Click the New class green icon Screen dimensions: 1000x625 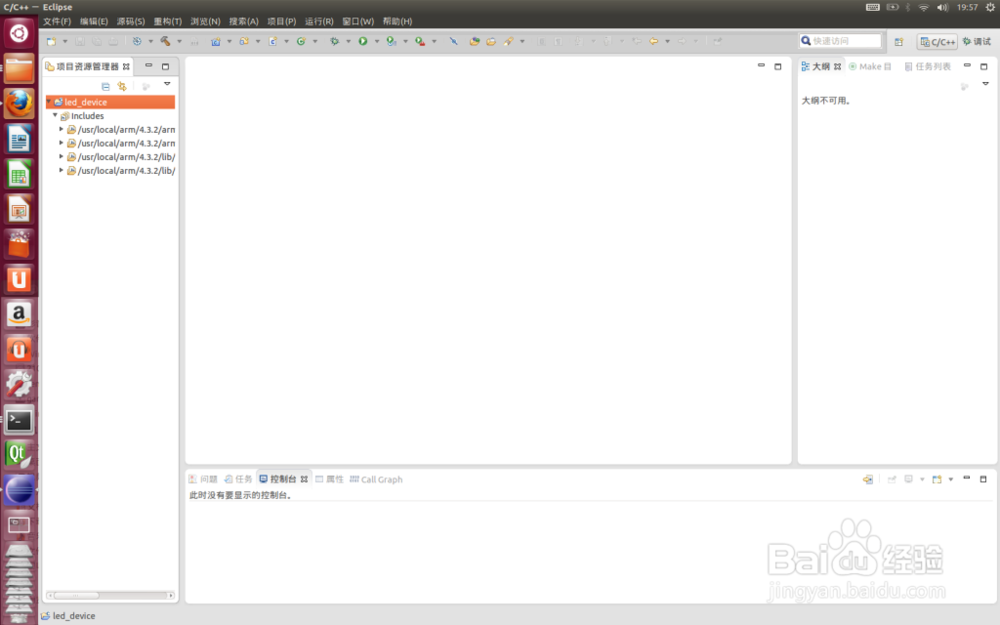point(301,41)
